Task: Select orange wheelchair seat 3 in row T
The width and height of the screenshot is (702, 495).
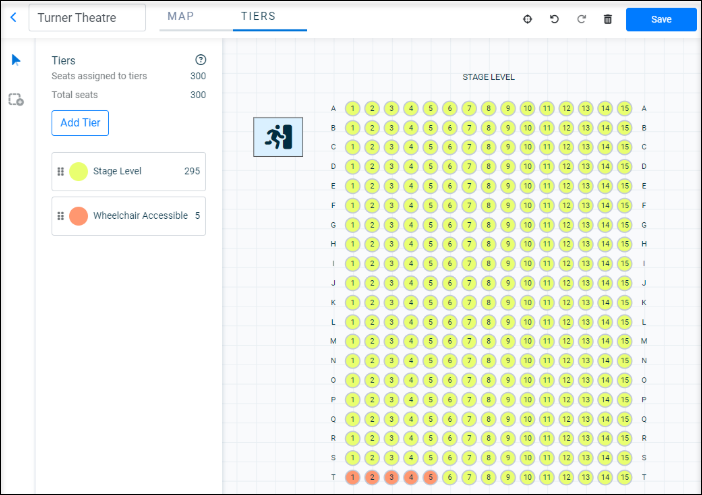Action: click(x=391, y=477)
